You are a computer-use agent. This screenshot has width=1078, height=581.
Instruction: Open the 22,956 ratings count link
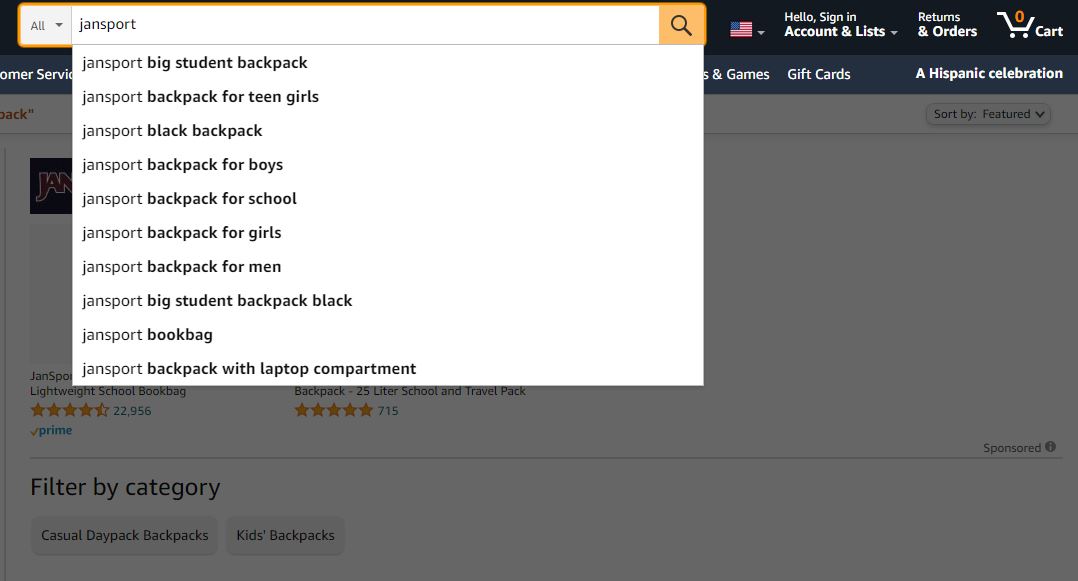coord(132,411)
